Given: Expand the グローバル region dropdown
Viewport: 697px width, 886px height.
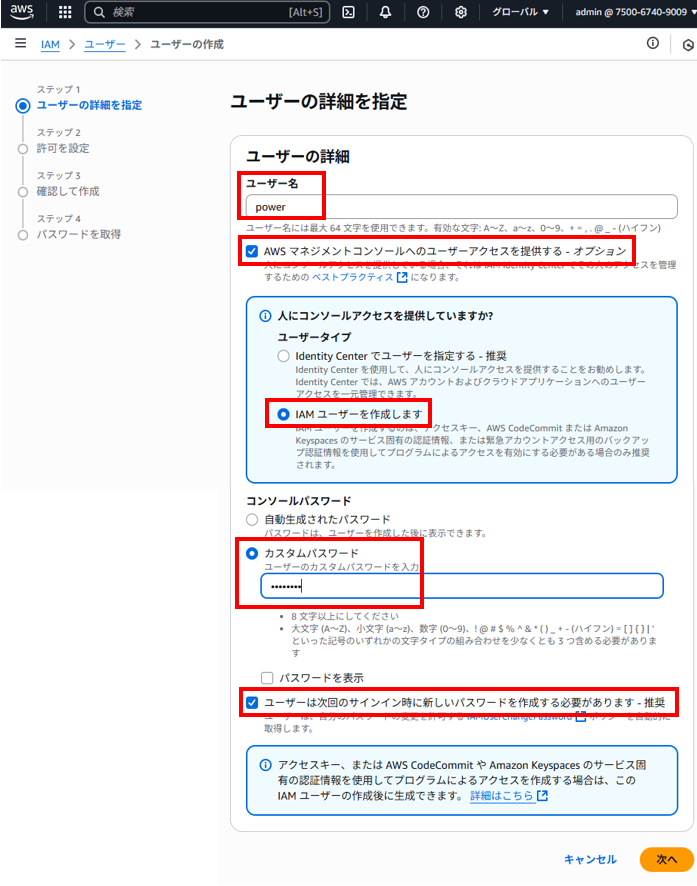Looking at the screenshot, I should point(520,12).
